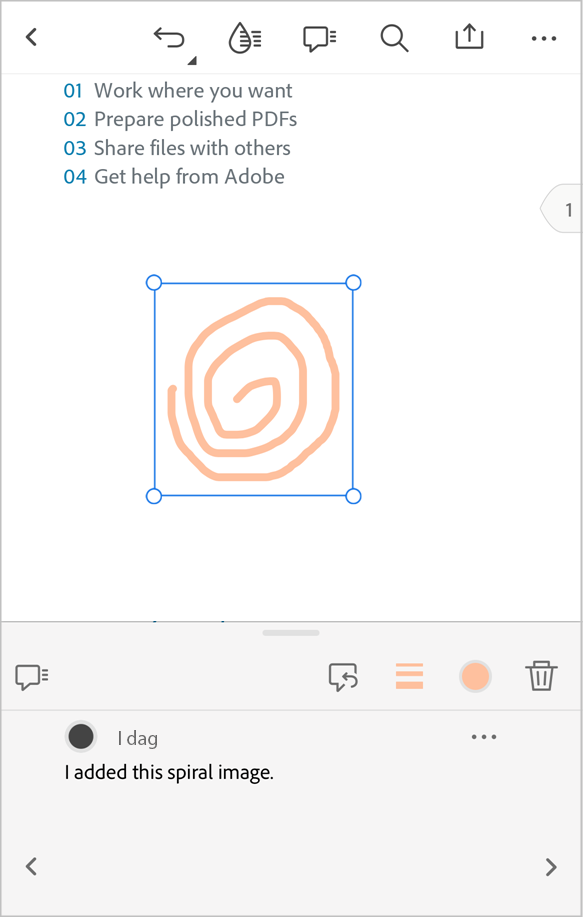Open the overflow menu with three dots
This screenshot has width=583, height=917.
[x=544, y=37]
